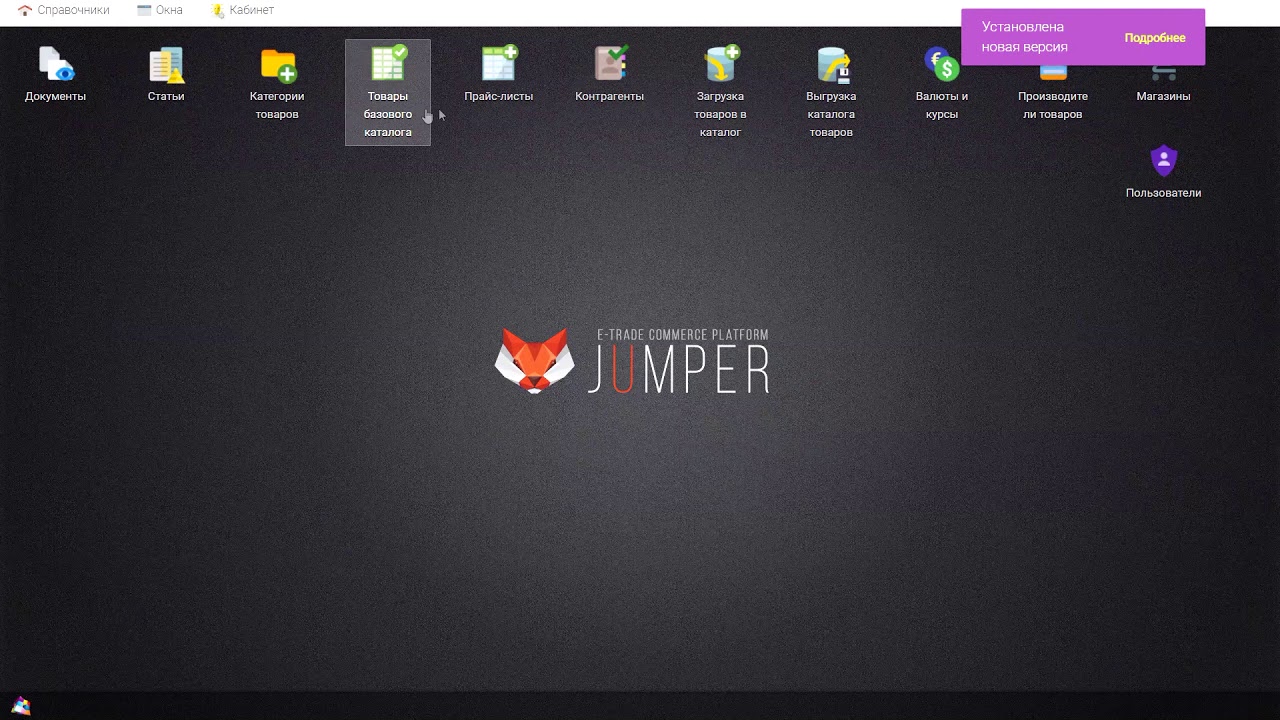Open the Справочники menu
The image size is (1280, 720).
tap(64, 10)
